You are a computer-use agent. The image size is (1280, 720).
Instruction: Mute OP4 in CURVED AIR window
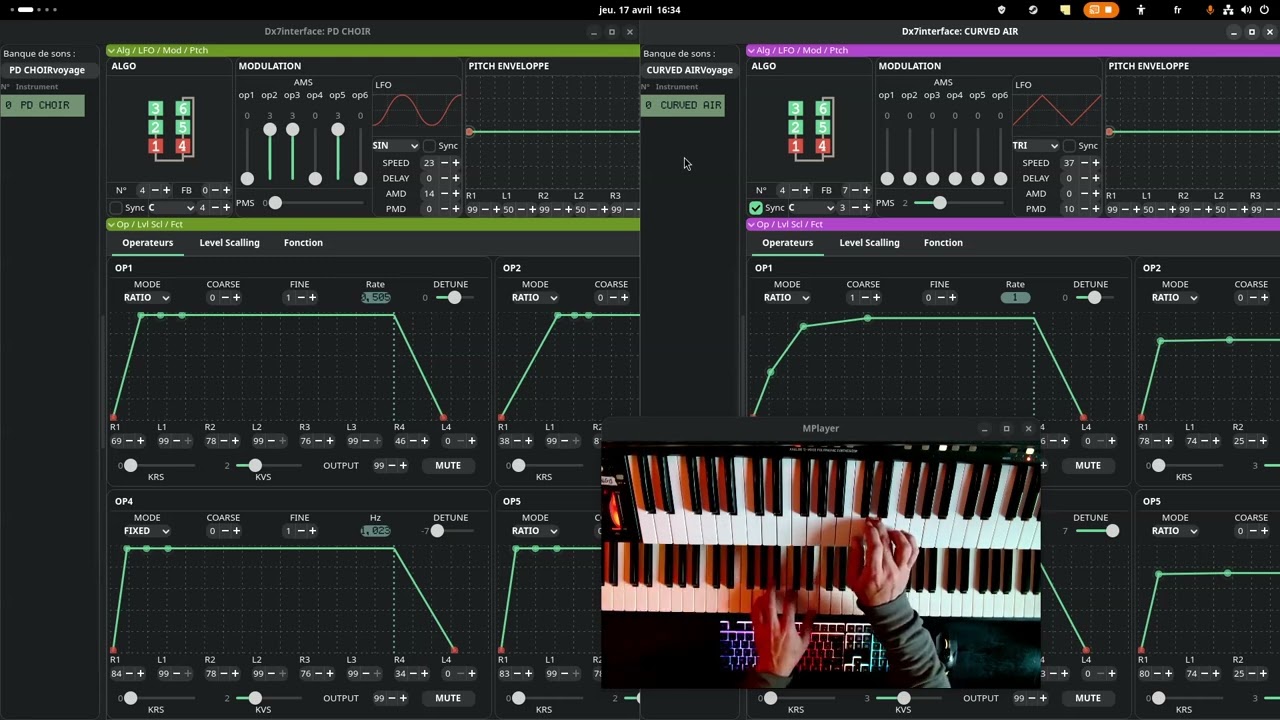pyautogui.click(x=1088, y=698)
